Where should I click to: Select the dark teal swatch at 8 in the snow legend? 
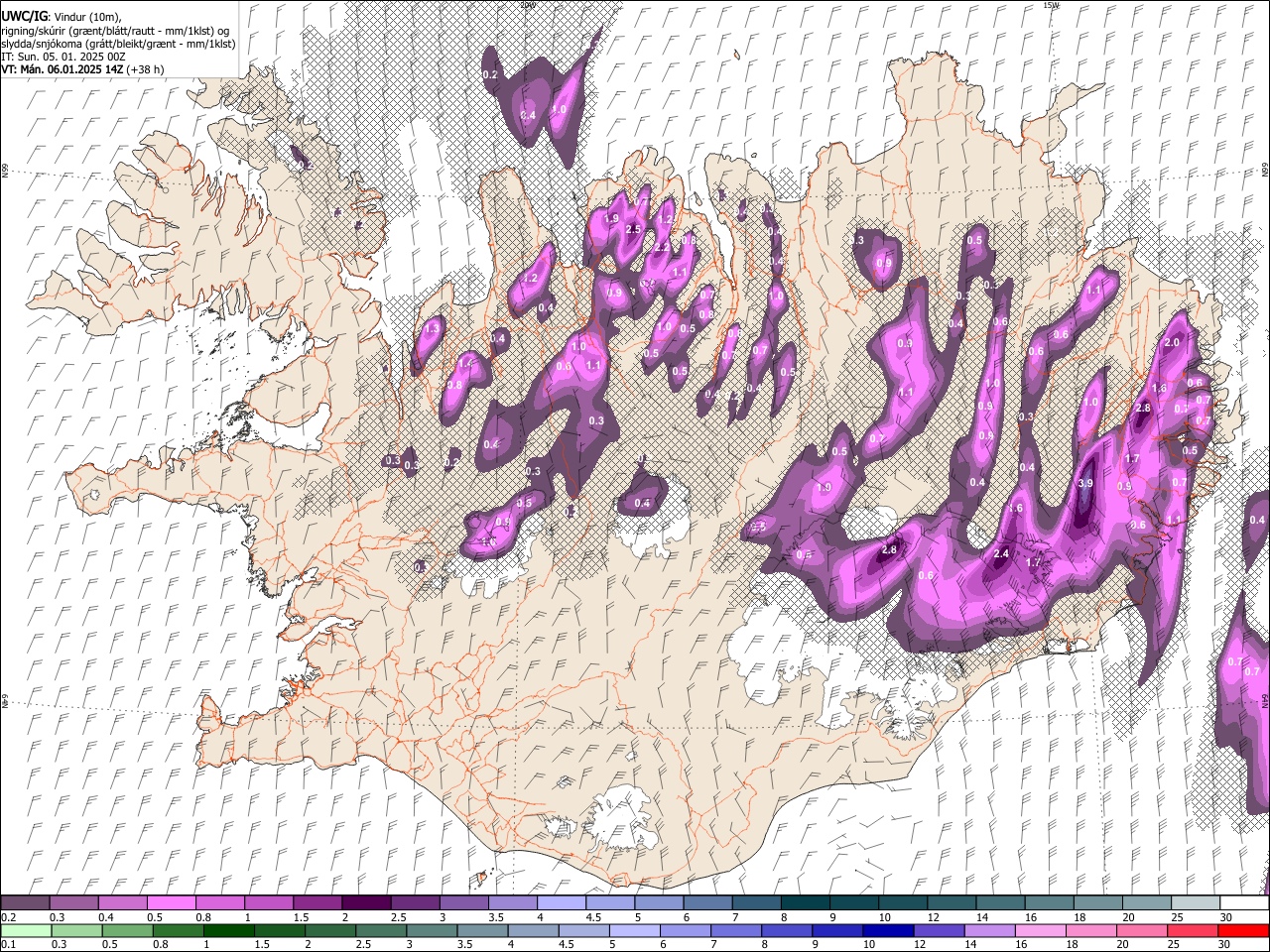(x=805, y=902)
